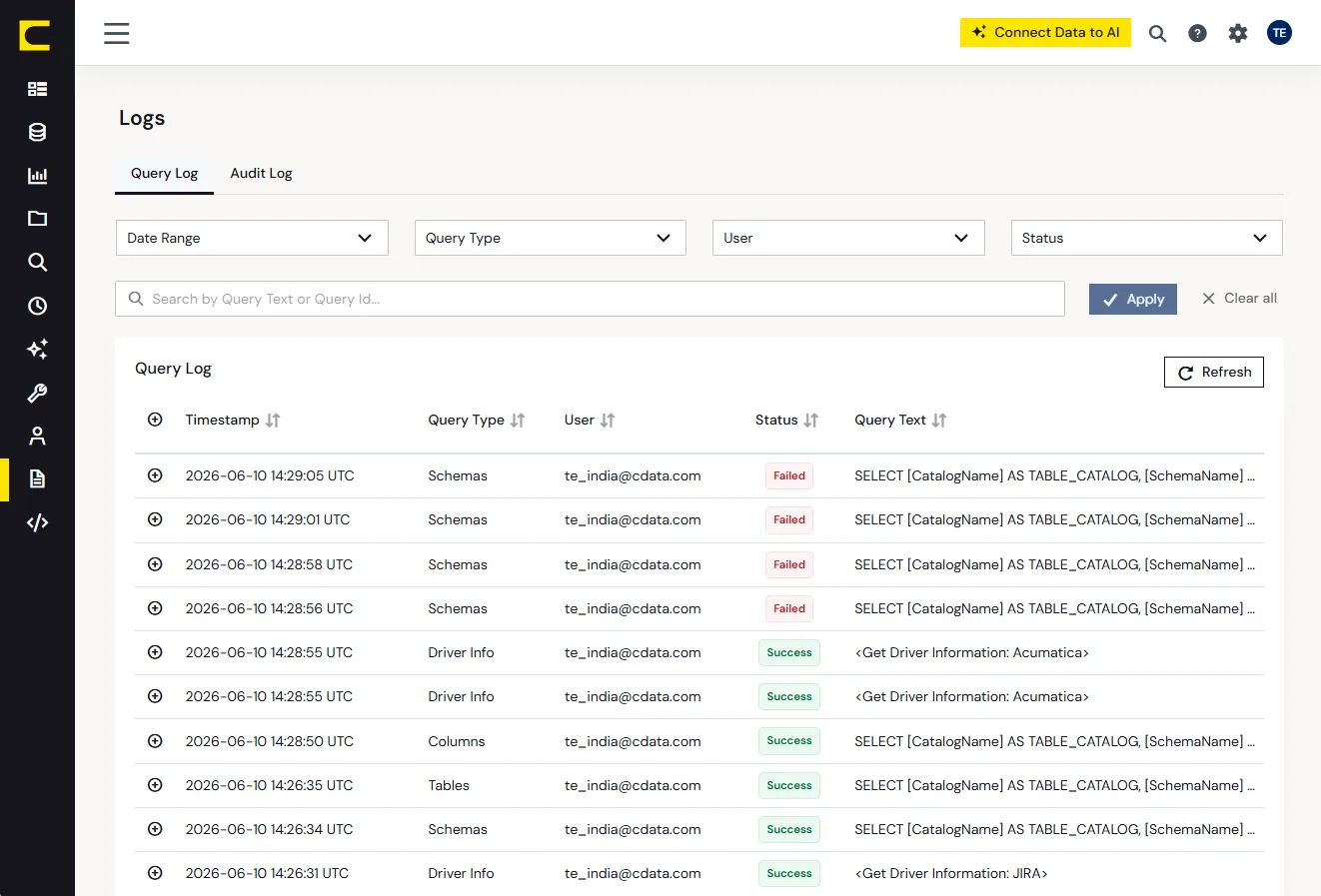Open the bar chart sidebar icon
The height and width of the screenshot is (896, 1321).
37,176
